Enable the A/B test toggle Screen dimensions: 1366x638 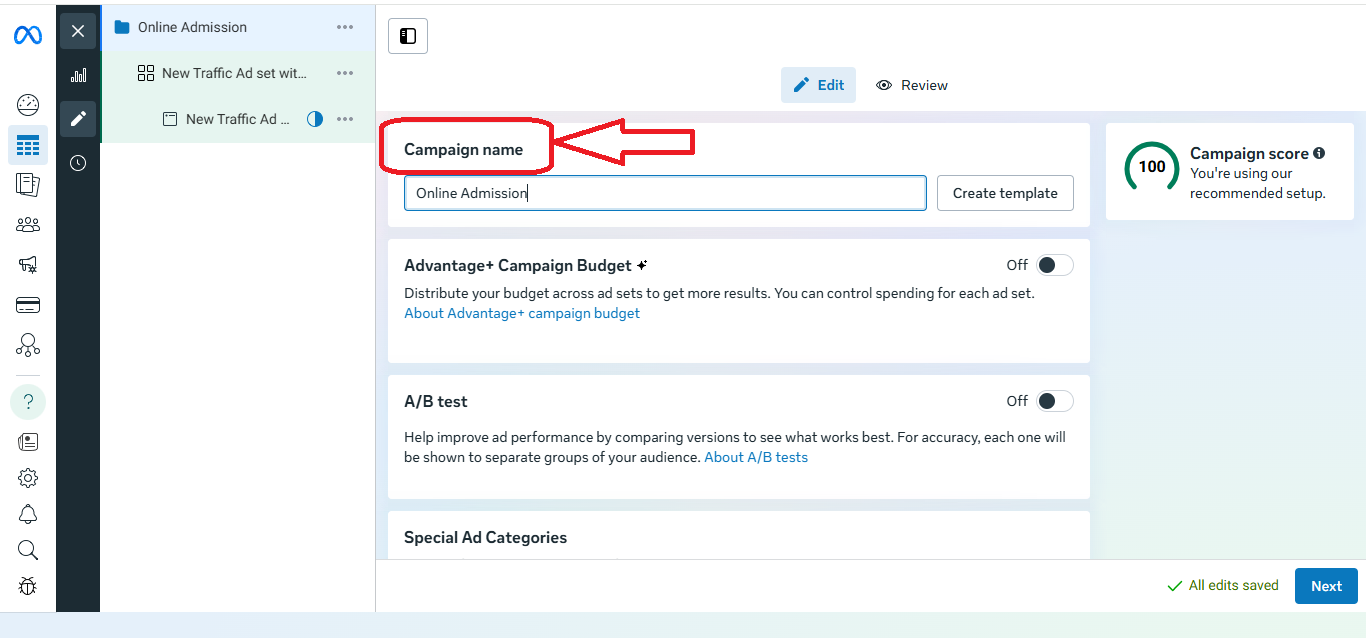pos(1054,401)
